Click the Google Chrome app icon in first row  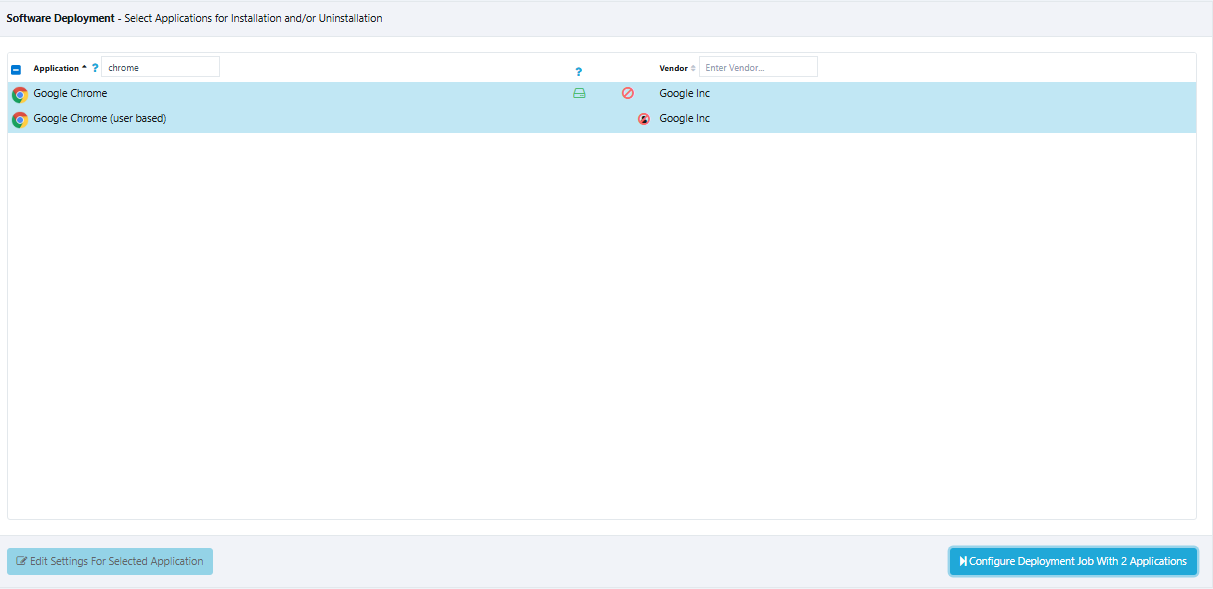19,95
